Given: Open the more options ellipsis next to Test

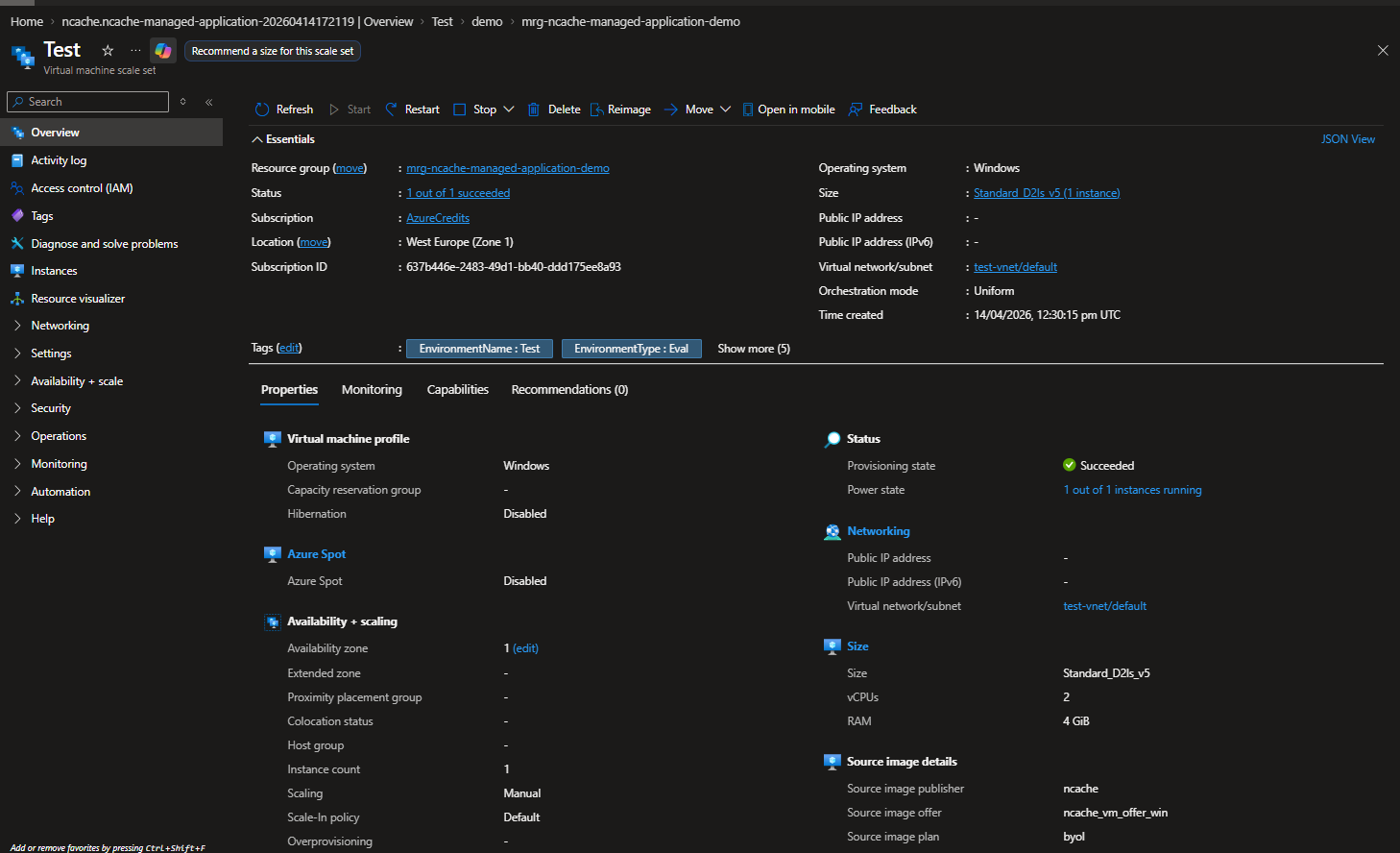Looking at the screenshot, I should (135, 50).
